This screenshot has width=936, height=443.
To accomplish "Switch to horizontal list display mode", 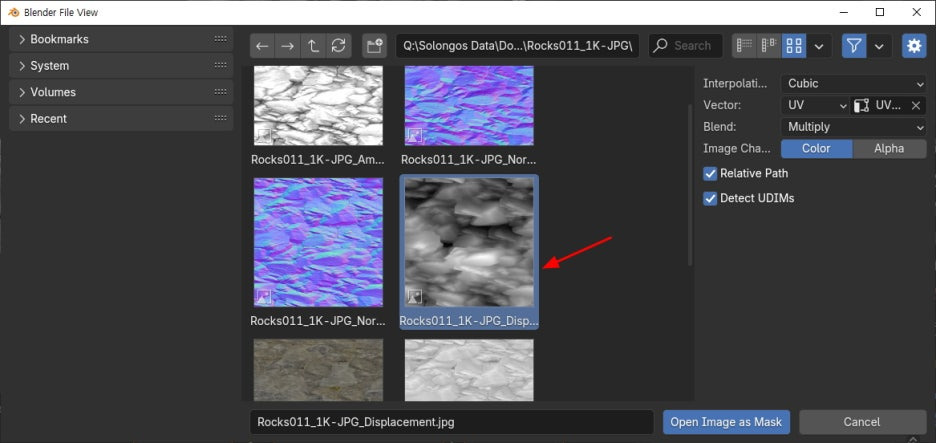I will click(769, 46).
